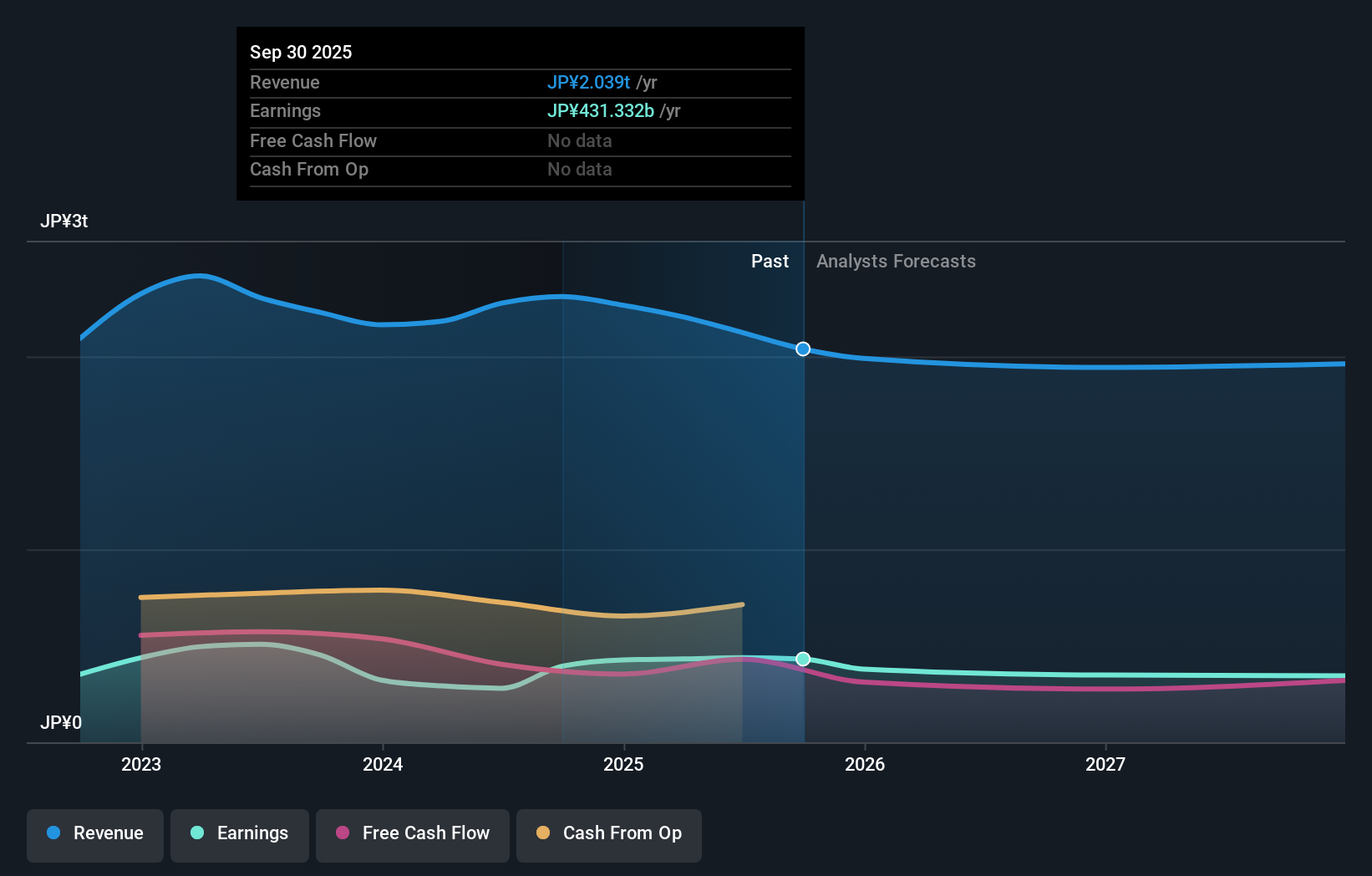
Task: Disable the Cash From Op series
Action: click(609, 833)
